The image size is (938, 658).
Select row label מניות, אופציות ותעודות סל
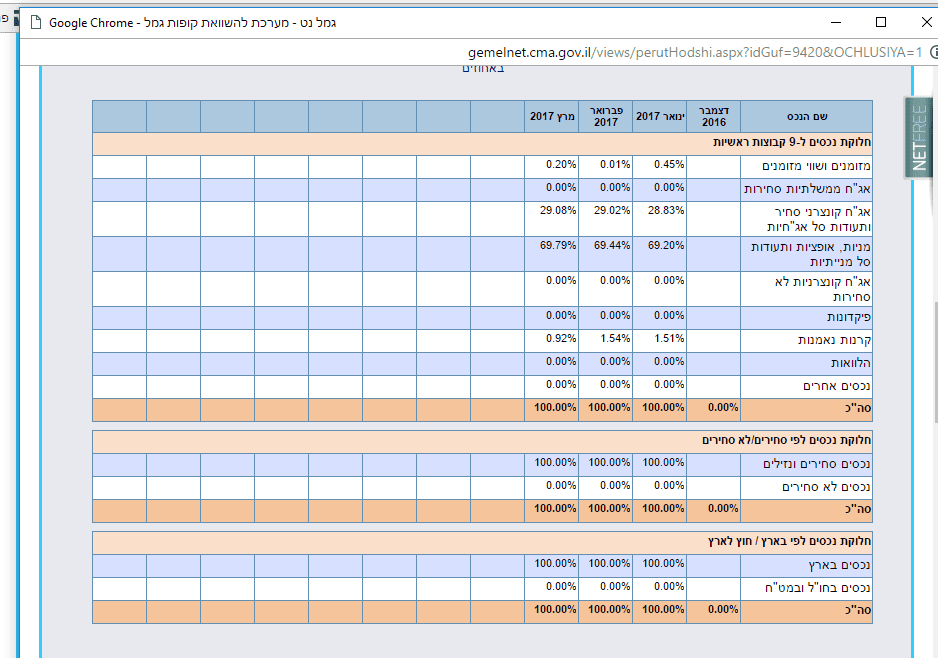point(811,254)
